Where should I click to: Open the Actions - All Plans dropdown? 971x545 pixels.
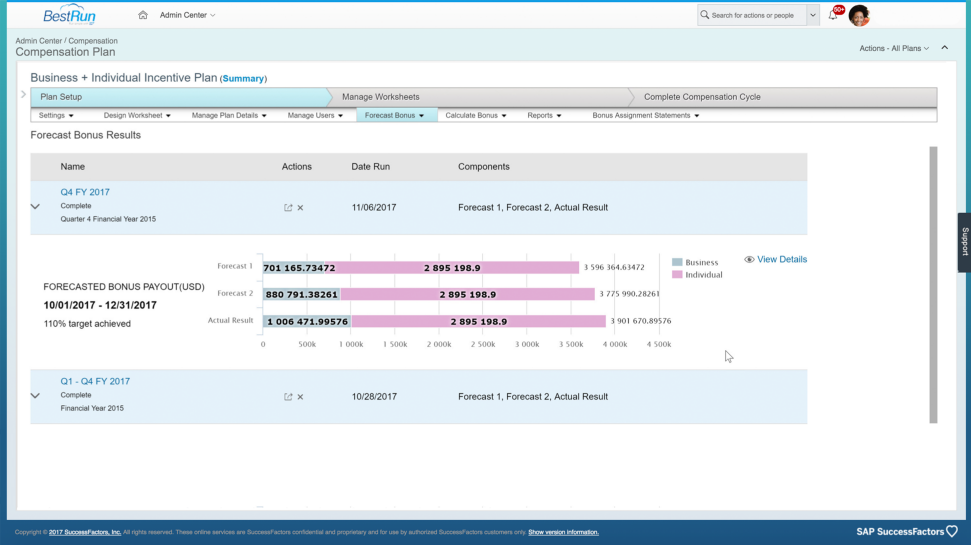click(x=894, y=48)
